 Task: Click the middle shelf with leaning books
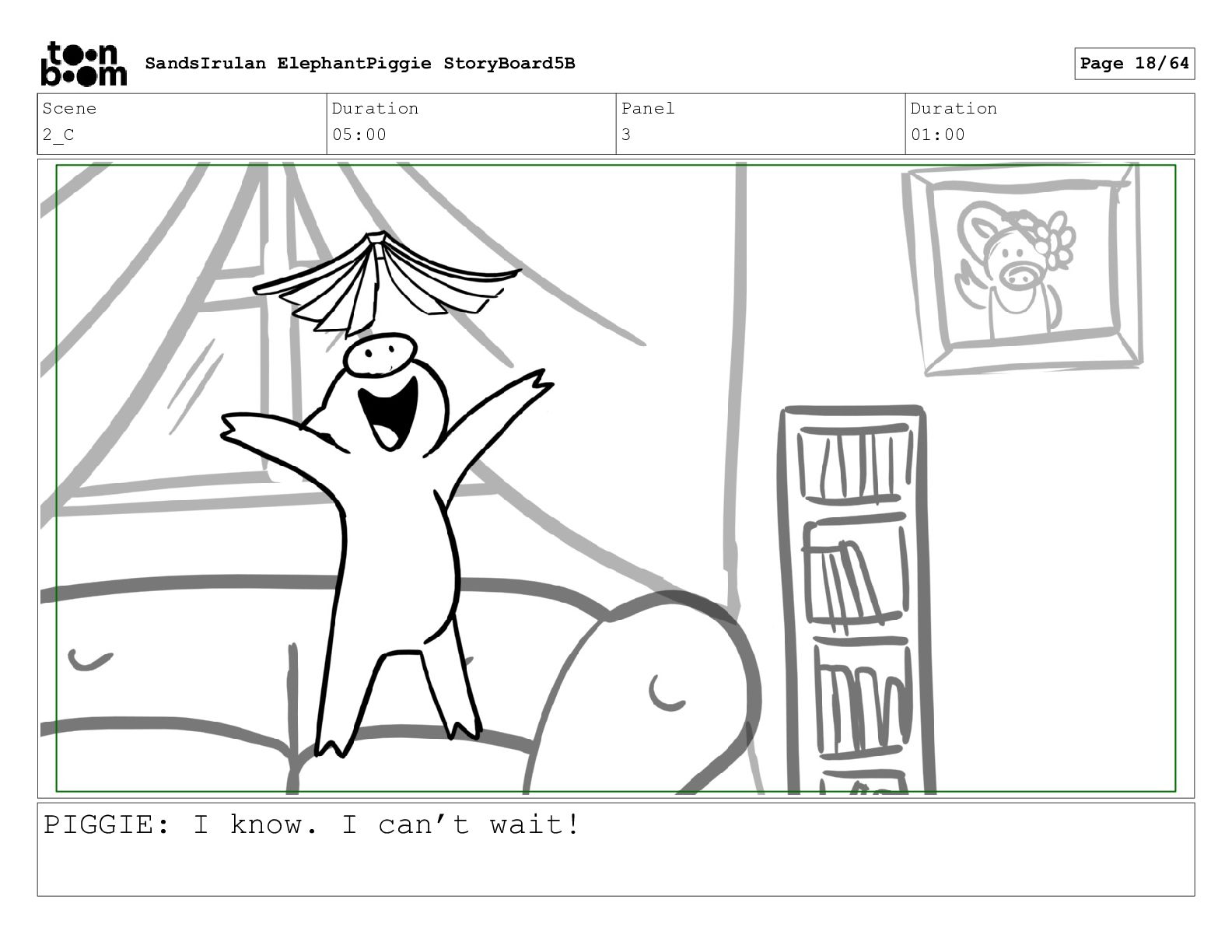[x=855, y=572]
